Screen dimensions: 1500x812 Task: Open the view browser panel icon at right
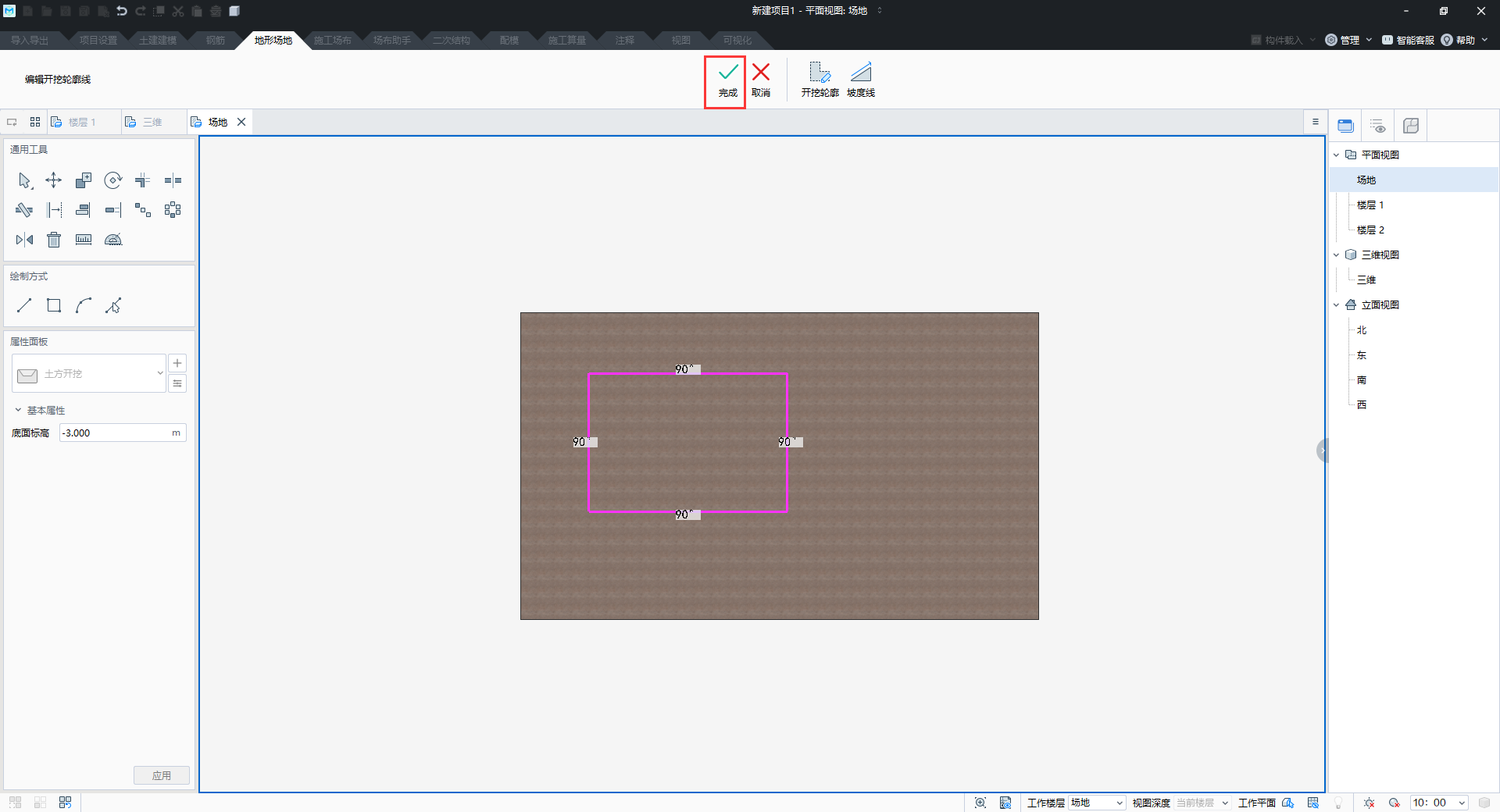point(1345,126)
